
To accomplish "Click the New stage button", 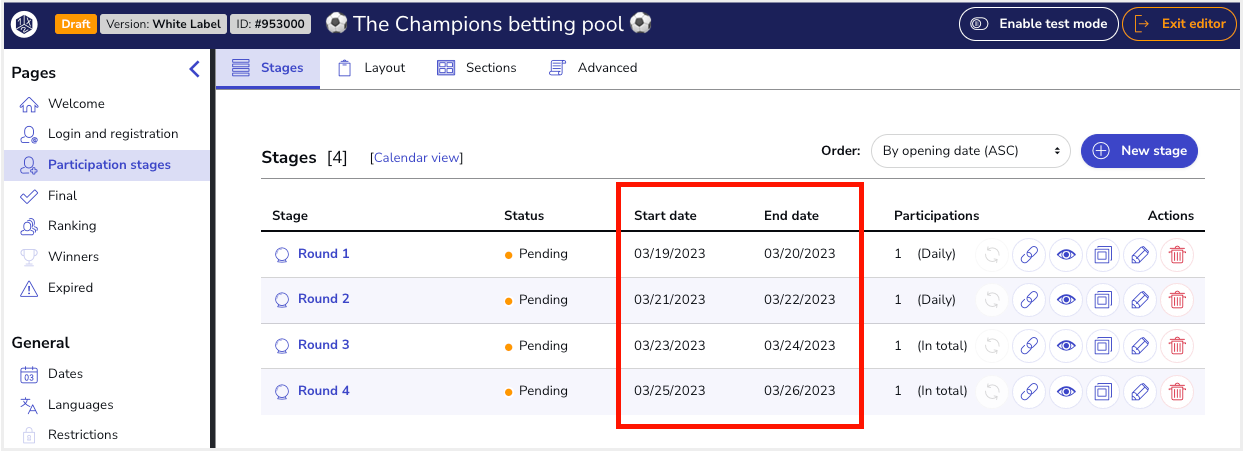I will tap(1139, 151).
